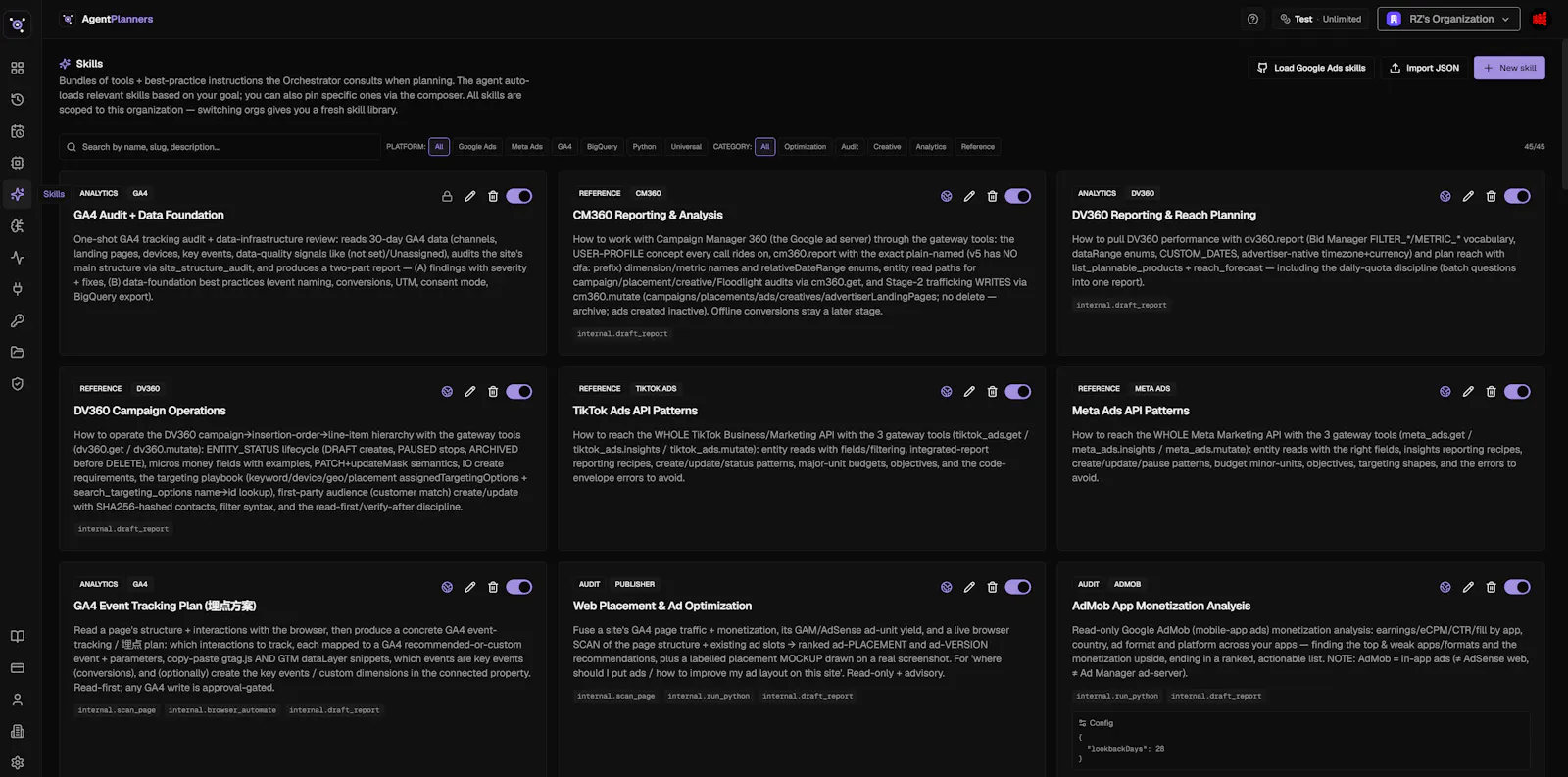Toggle off GA4 Event Tracking Plan skill
The image size is (1568, 777).
pos(519,587)
